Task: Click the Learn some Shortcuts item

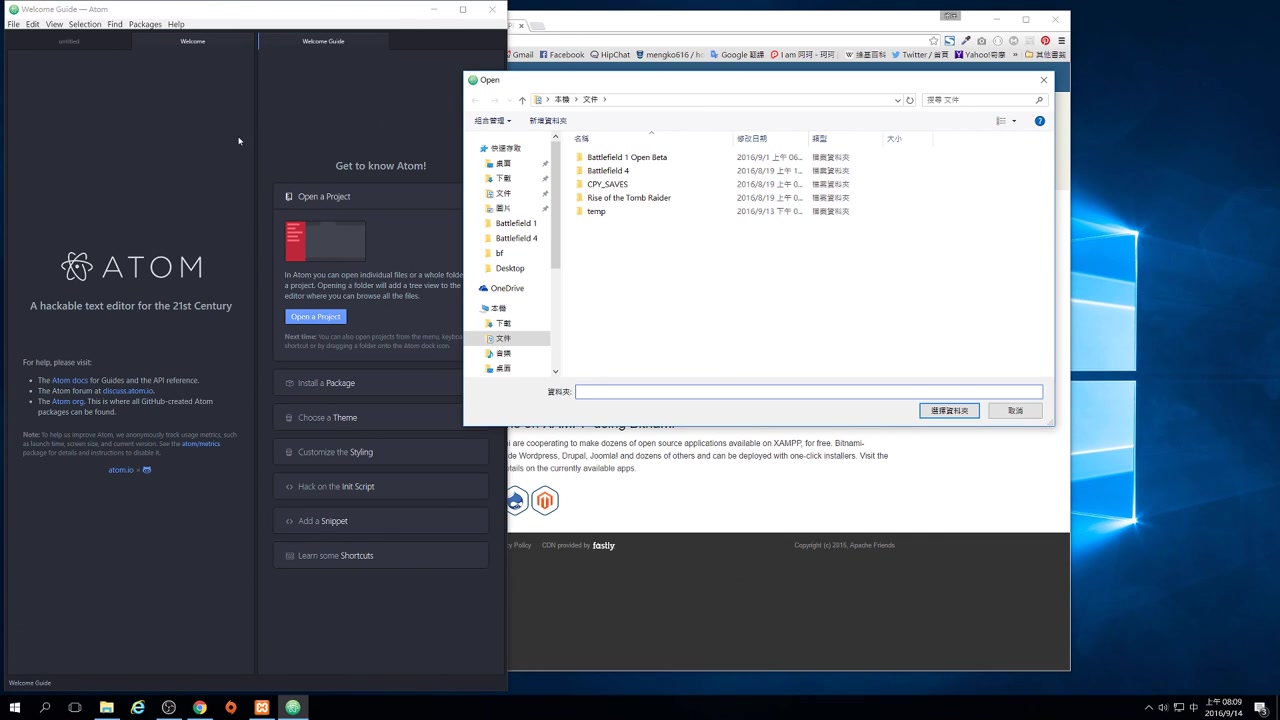Action: point(380,556)
